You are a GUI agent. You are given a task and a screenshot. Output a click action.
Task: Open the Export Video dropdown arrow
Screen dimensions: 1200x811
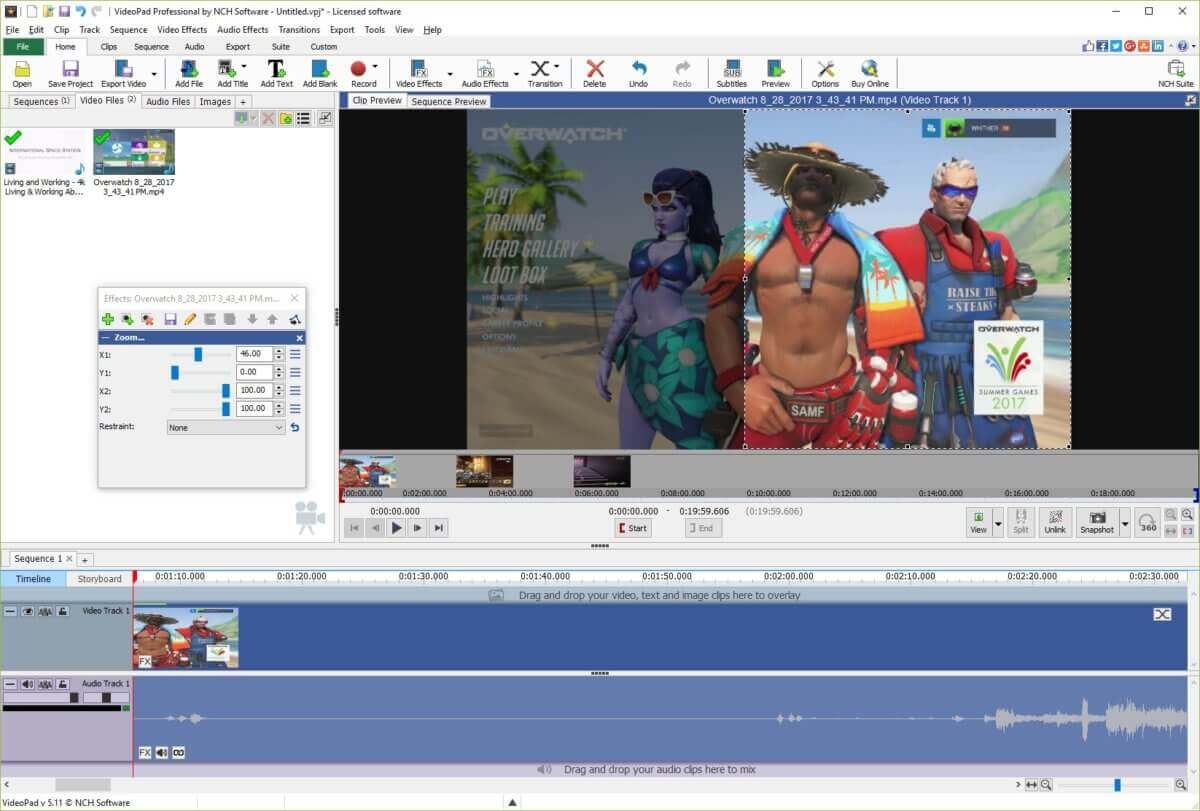pos(154,73)
